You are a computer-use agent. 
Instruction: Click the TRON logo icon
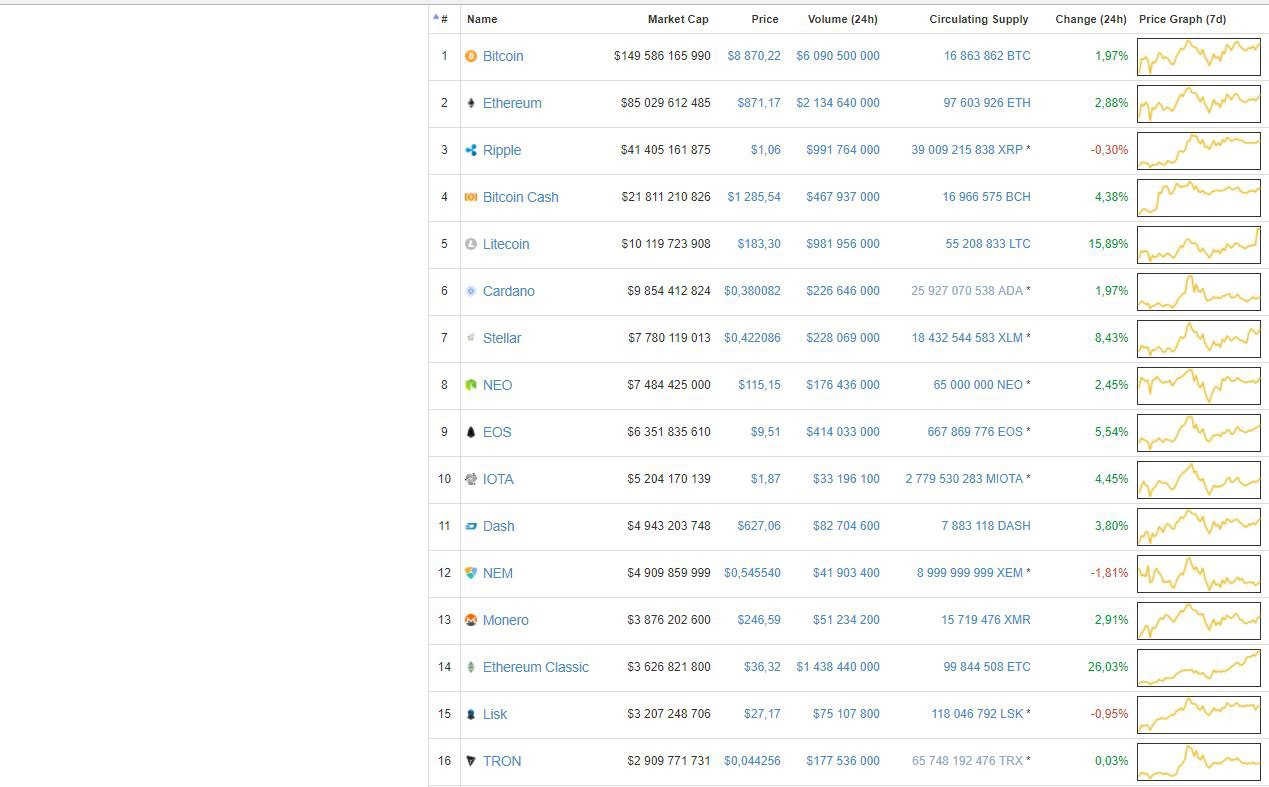[x=471, y=761]
